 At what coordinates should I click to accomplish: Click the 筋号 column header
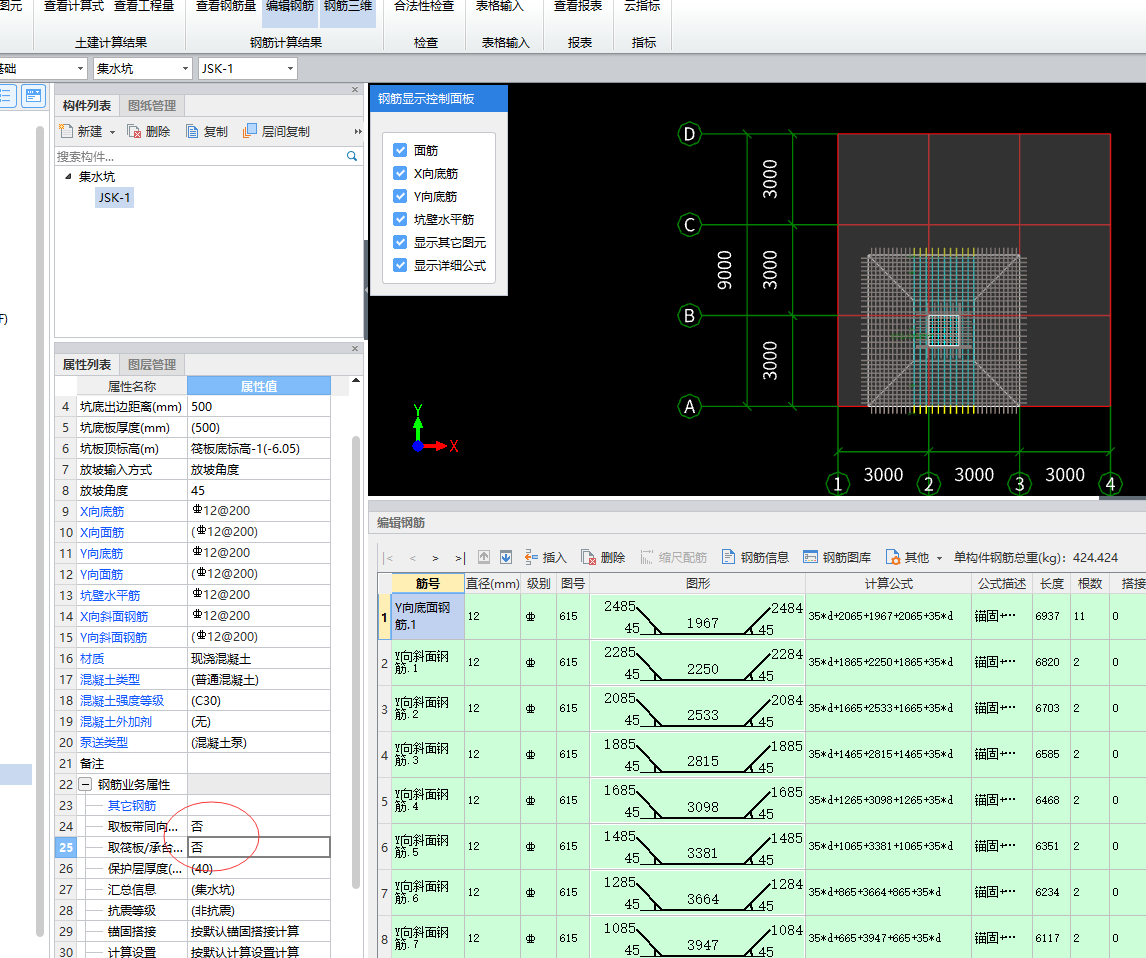428,583
